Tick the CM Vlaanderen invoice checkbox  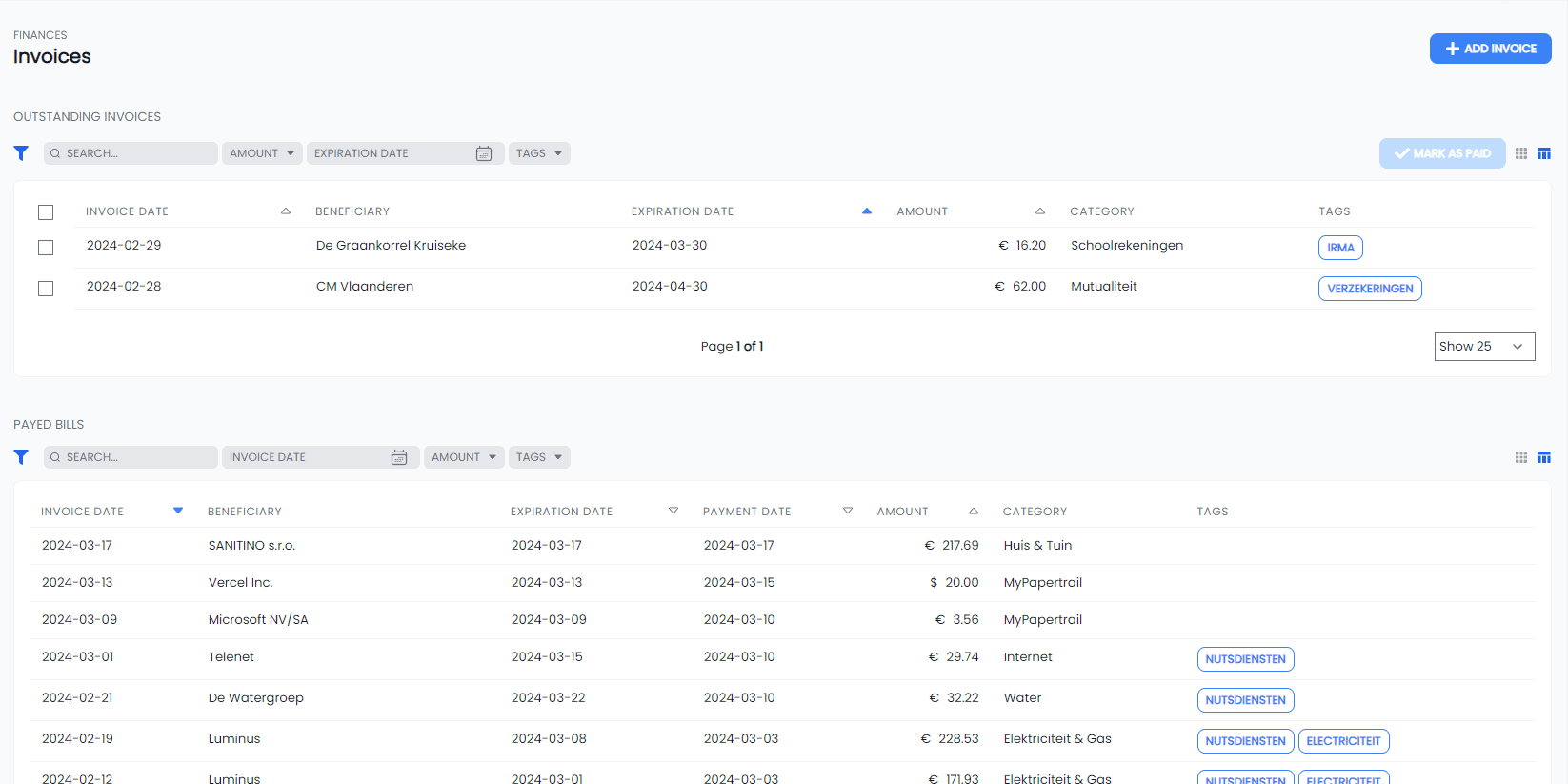click(x=46, y=289)
